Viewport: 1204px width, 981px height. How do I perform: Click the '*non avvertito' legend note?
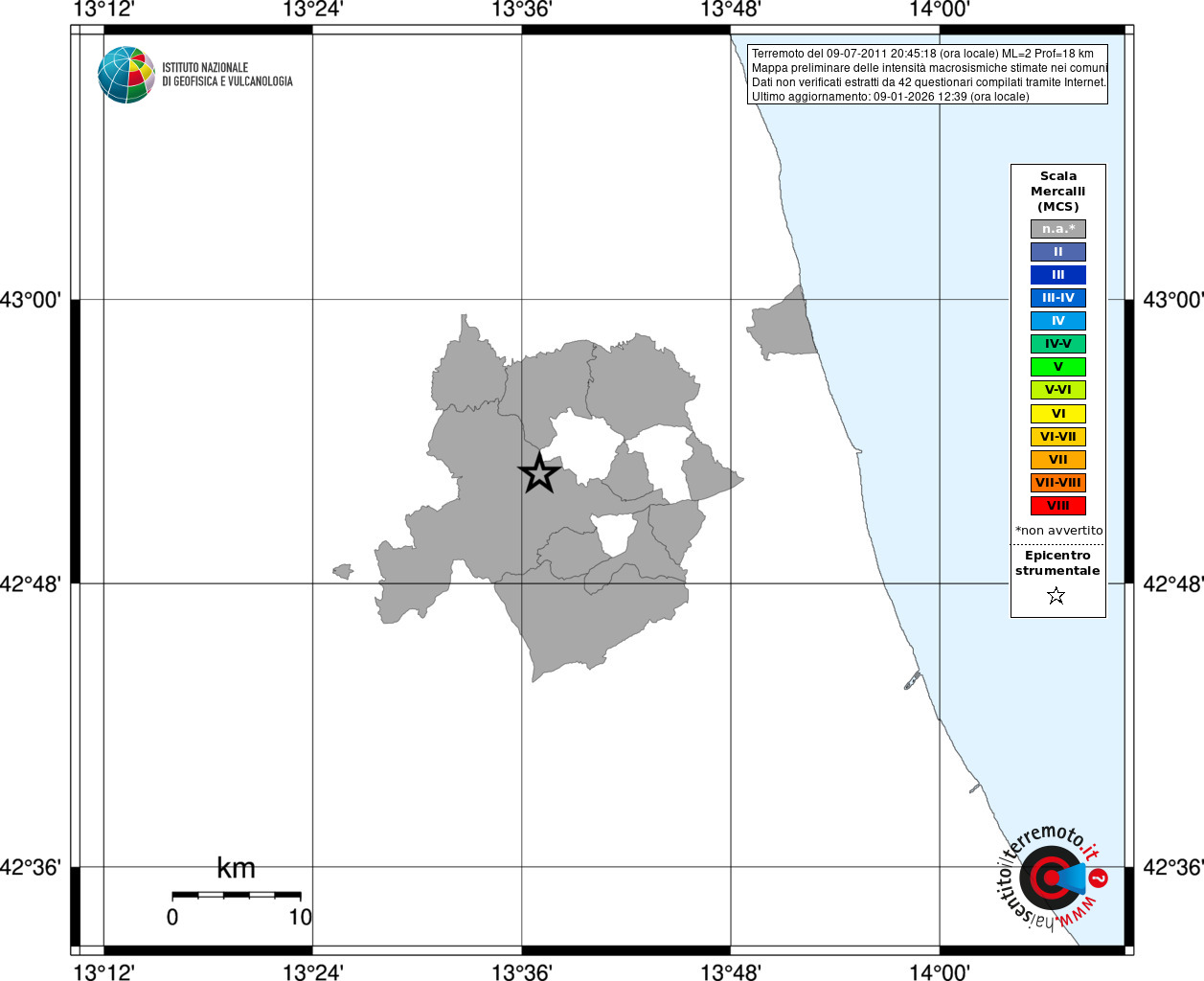tap(1058, 531)
